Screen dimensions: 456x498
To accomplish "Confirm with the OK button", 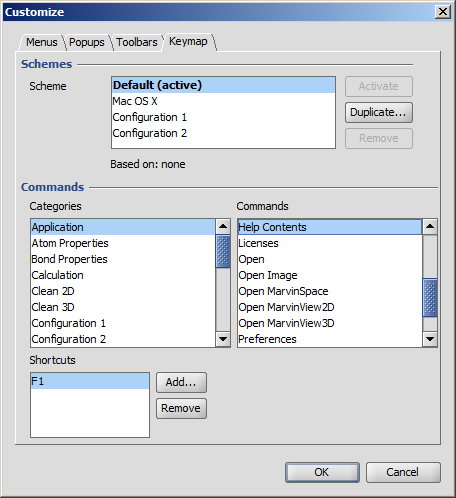I will [x=322, y=472].
